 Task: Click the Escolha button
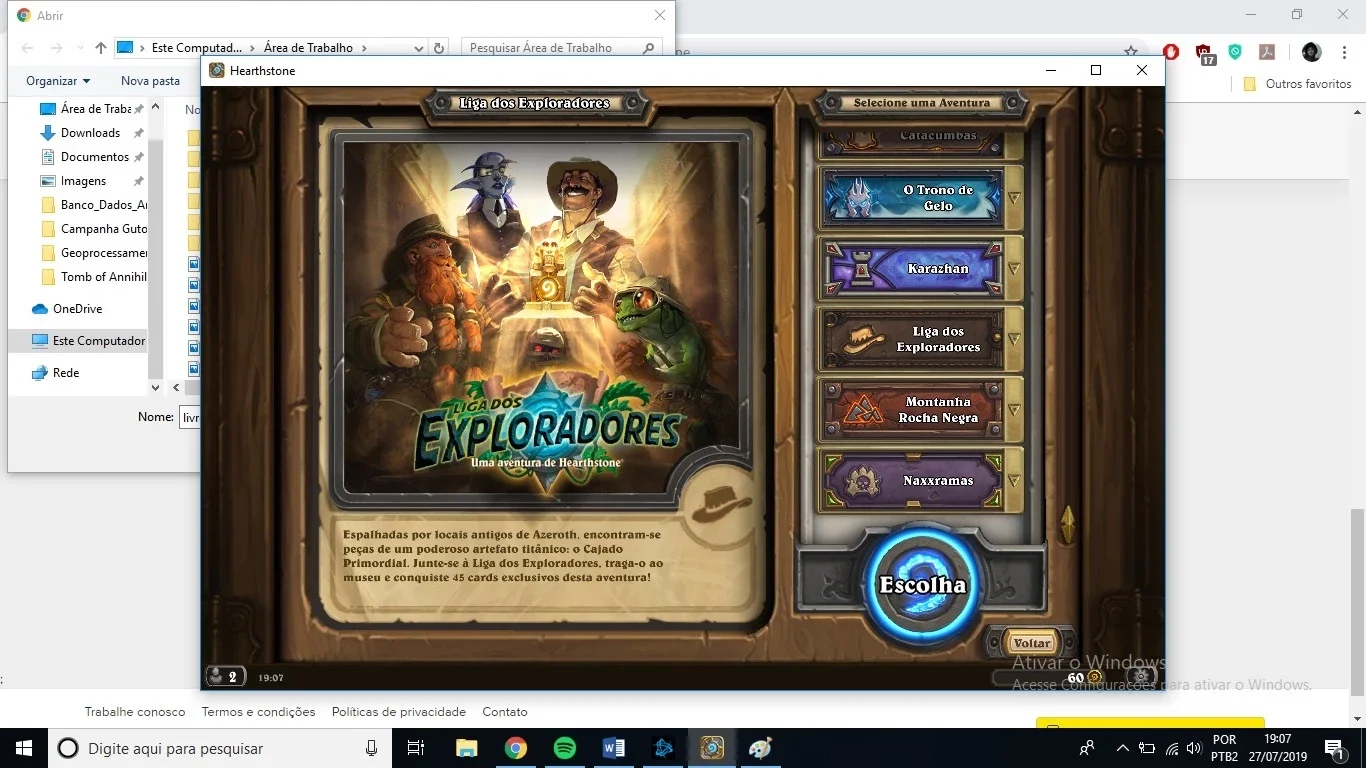click(x=922, y=585)
